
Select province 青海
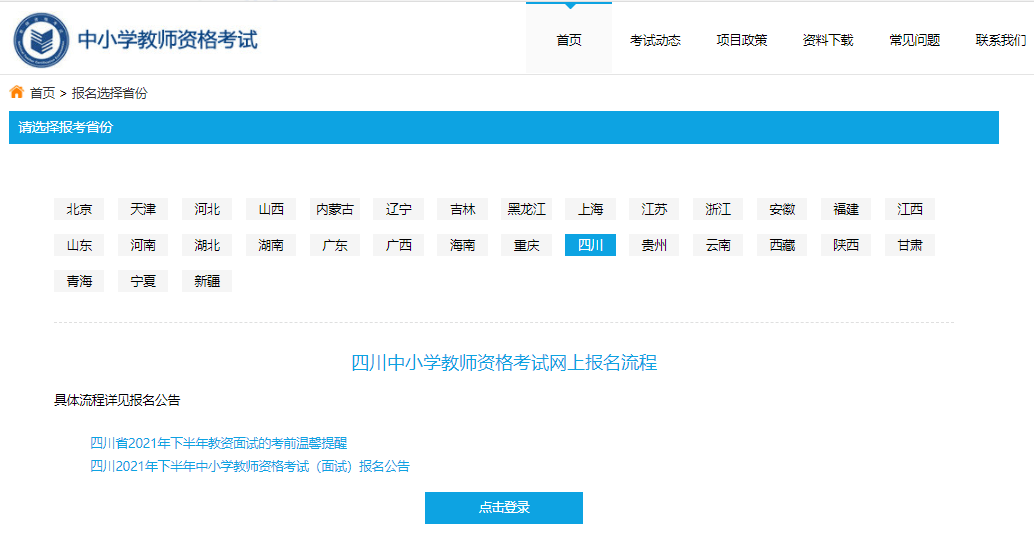(79, 281)
